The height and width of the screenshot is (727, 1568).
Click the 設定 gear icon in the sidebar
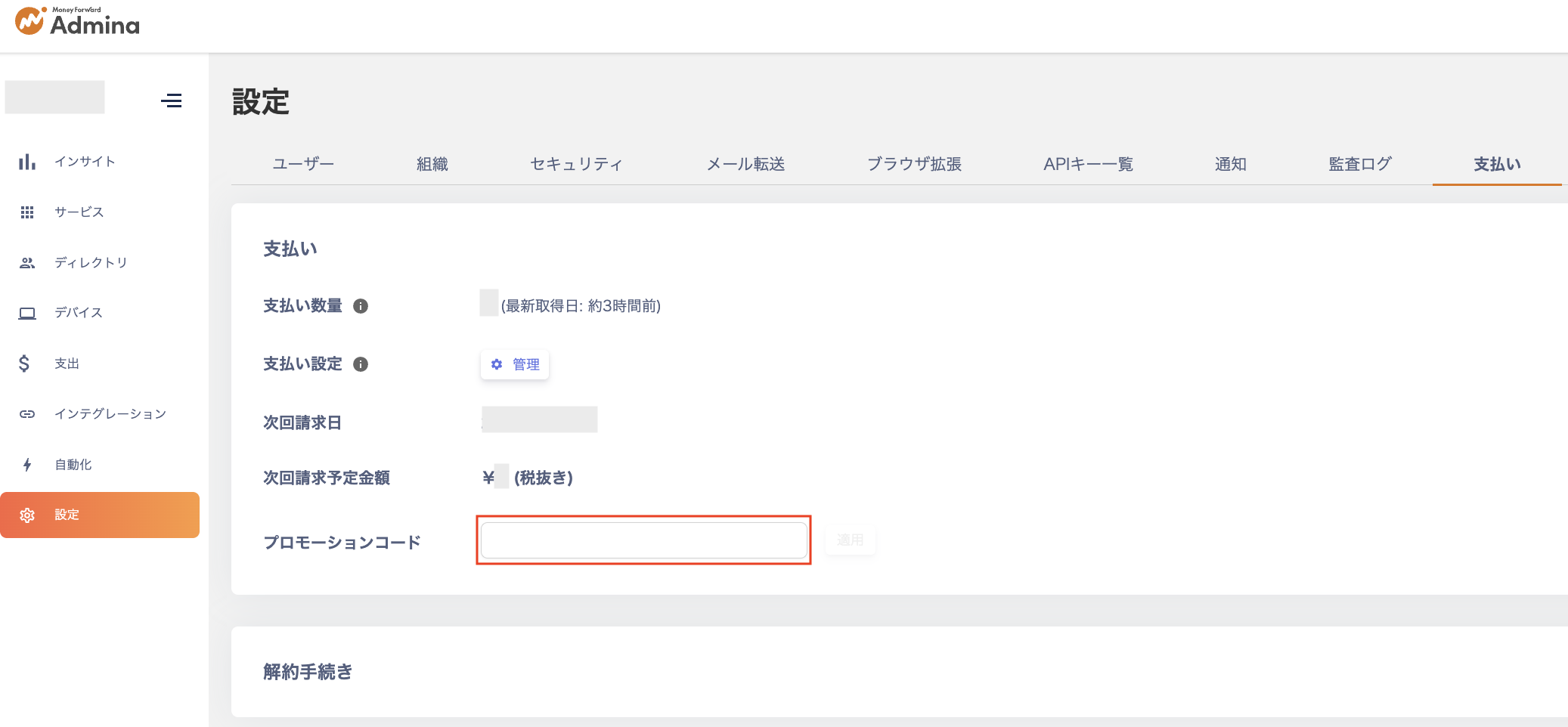(27, 515)
